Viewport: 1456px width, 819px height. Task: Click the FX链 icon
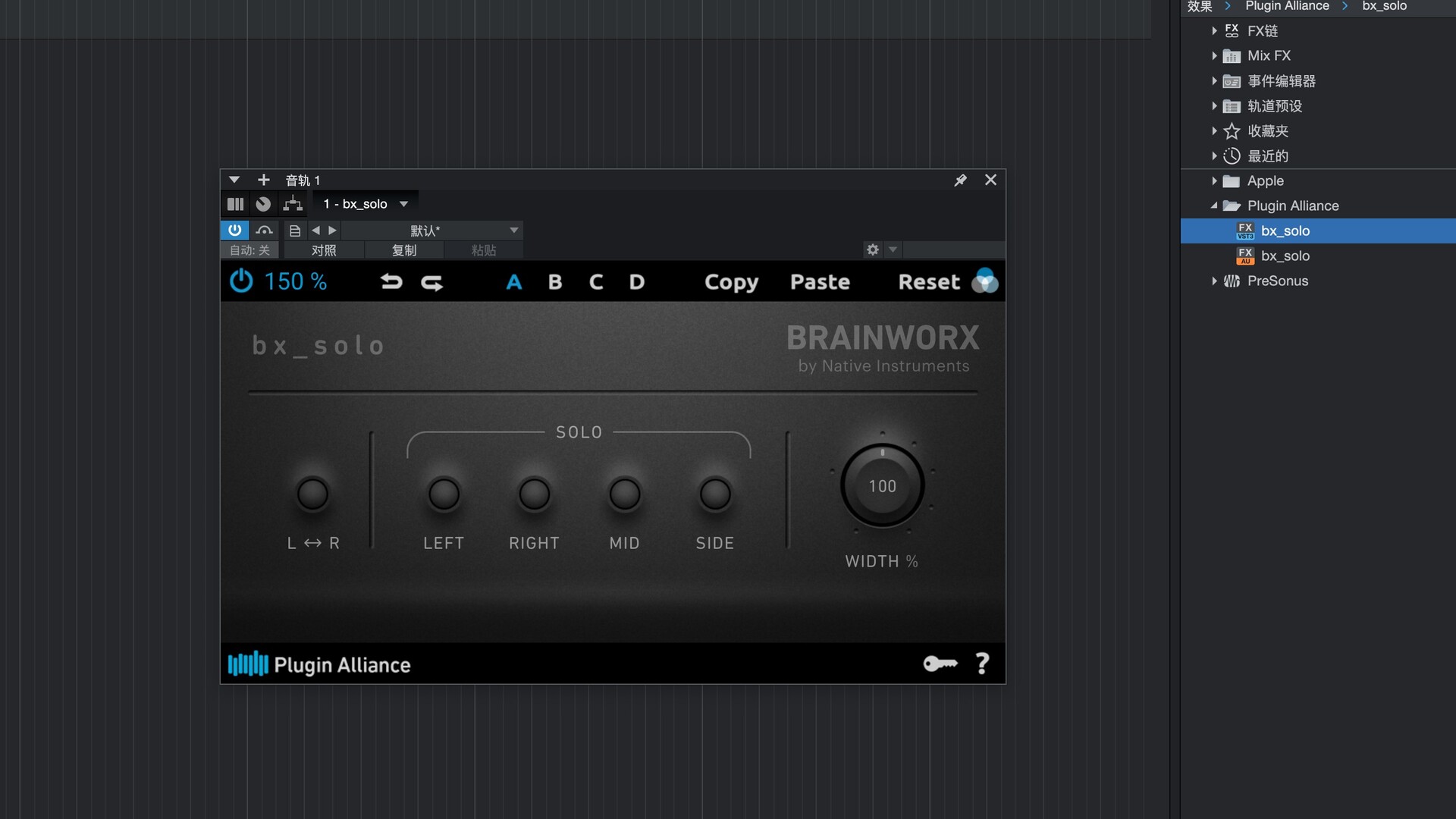[1232, 30]
